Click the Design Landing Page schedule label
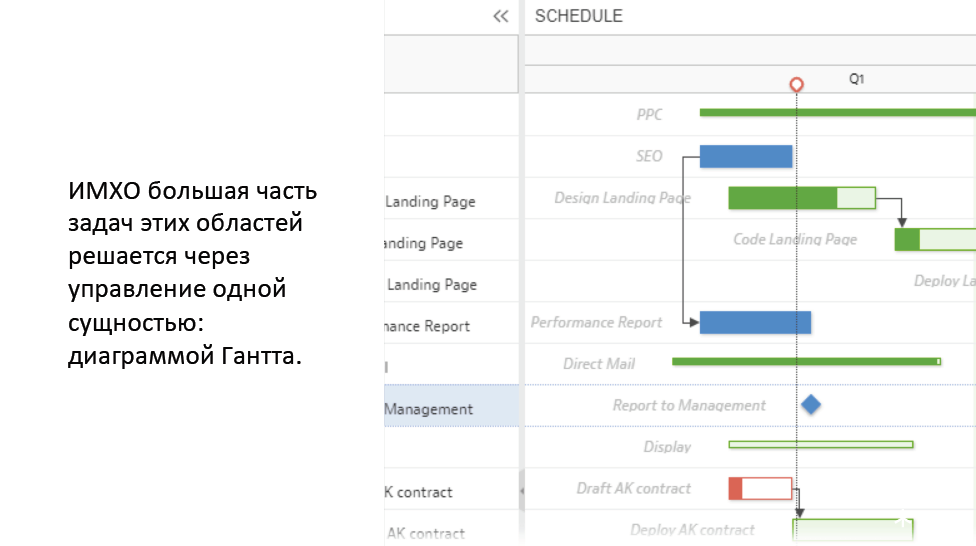This screenshot has width=976, height=546. coord(622,198)
